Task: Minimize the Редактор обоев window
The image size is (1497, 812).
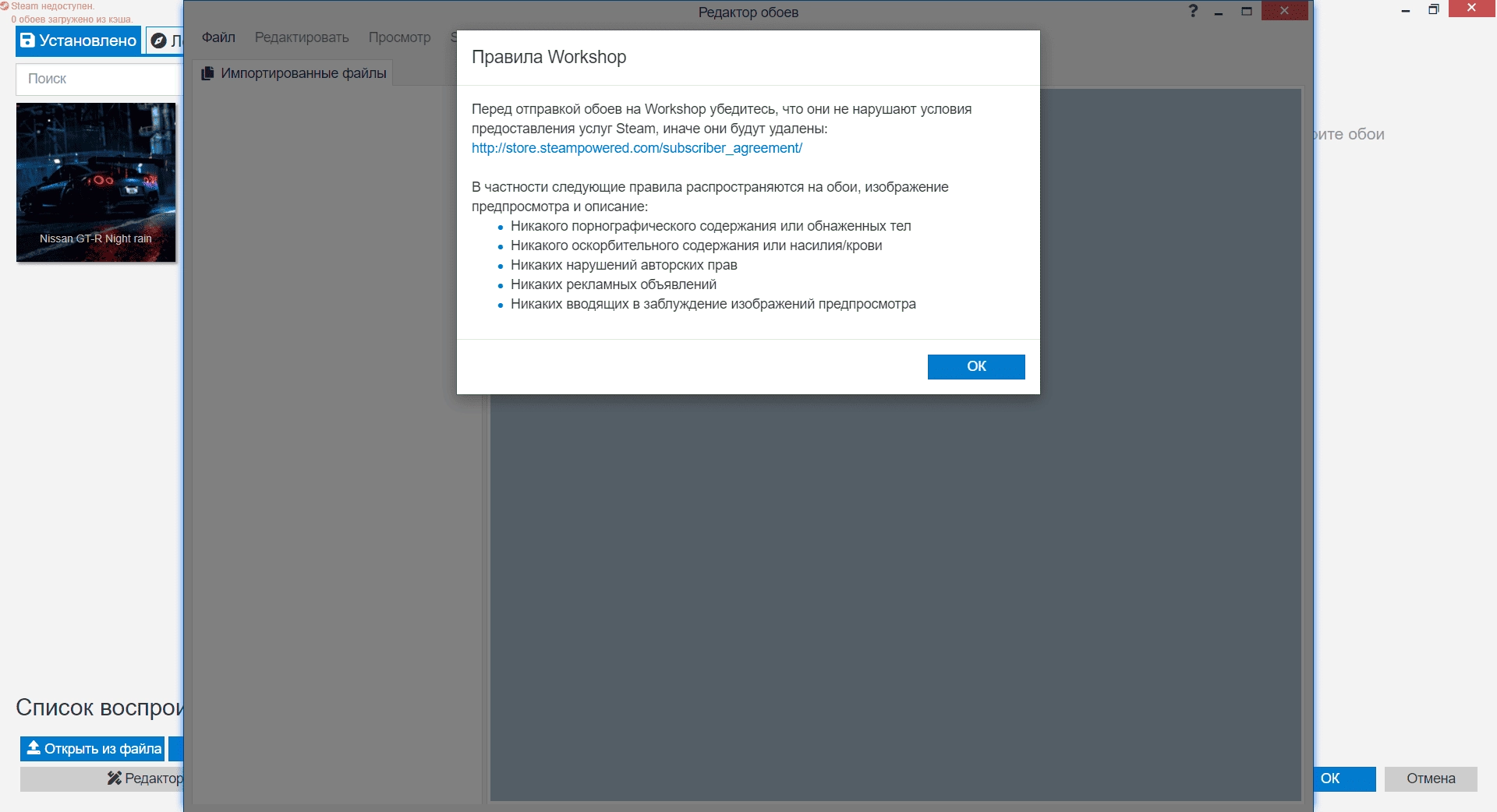Action: coord(1219,11)
